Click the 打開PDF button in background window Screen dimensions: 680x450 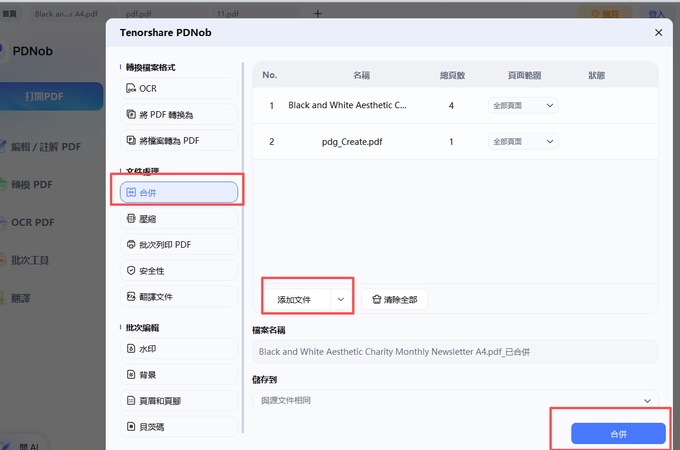(50, 96)
